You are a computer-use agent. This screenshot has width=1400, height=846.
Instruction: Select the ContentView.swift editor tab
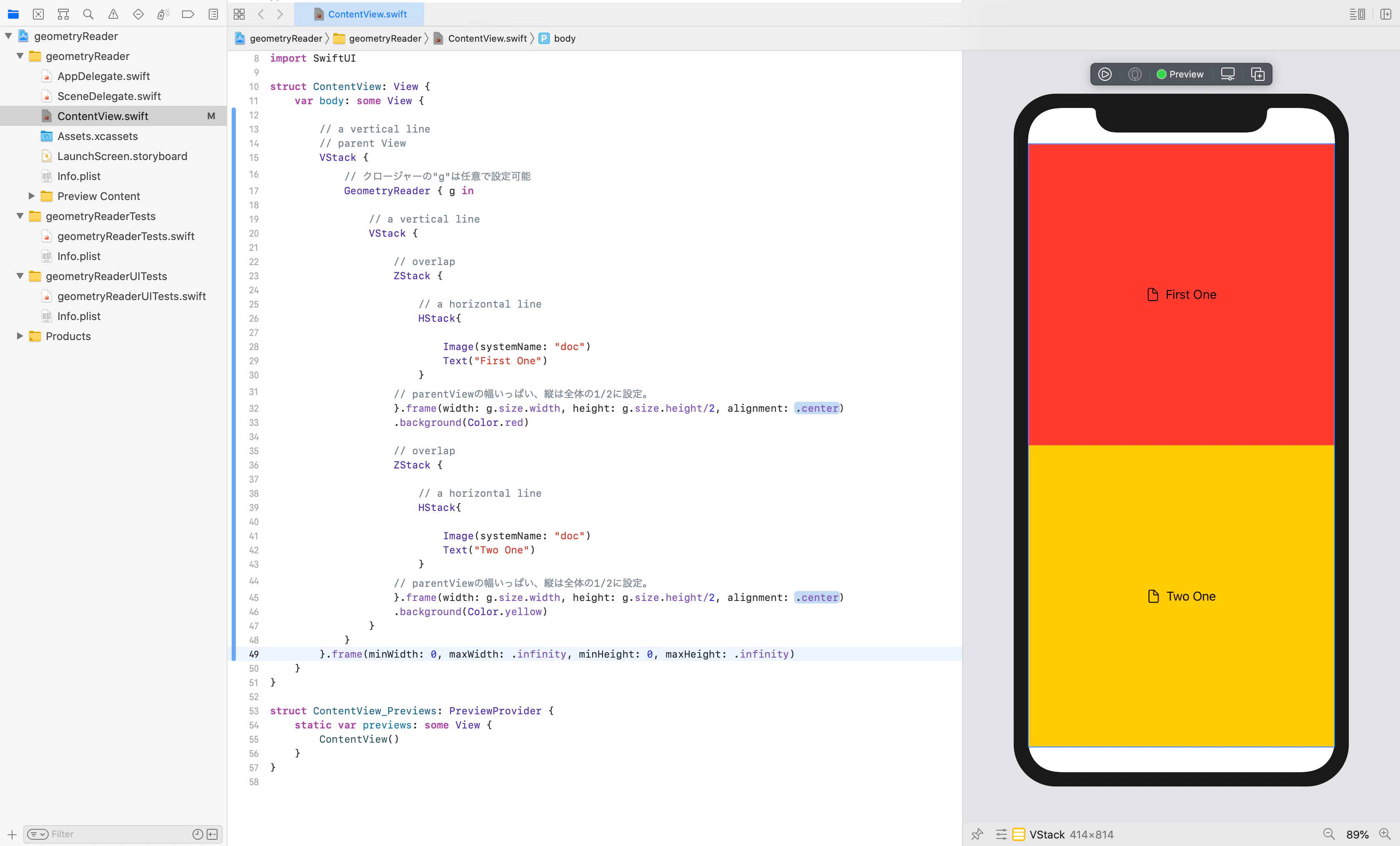click(359, 14)
